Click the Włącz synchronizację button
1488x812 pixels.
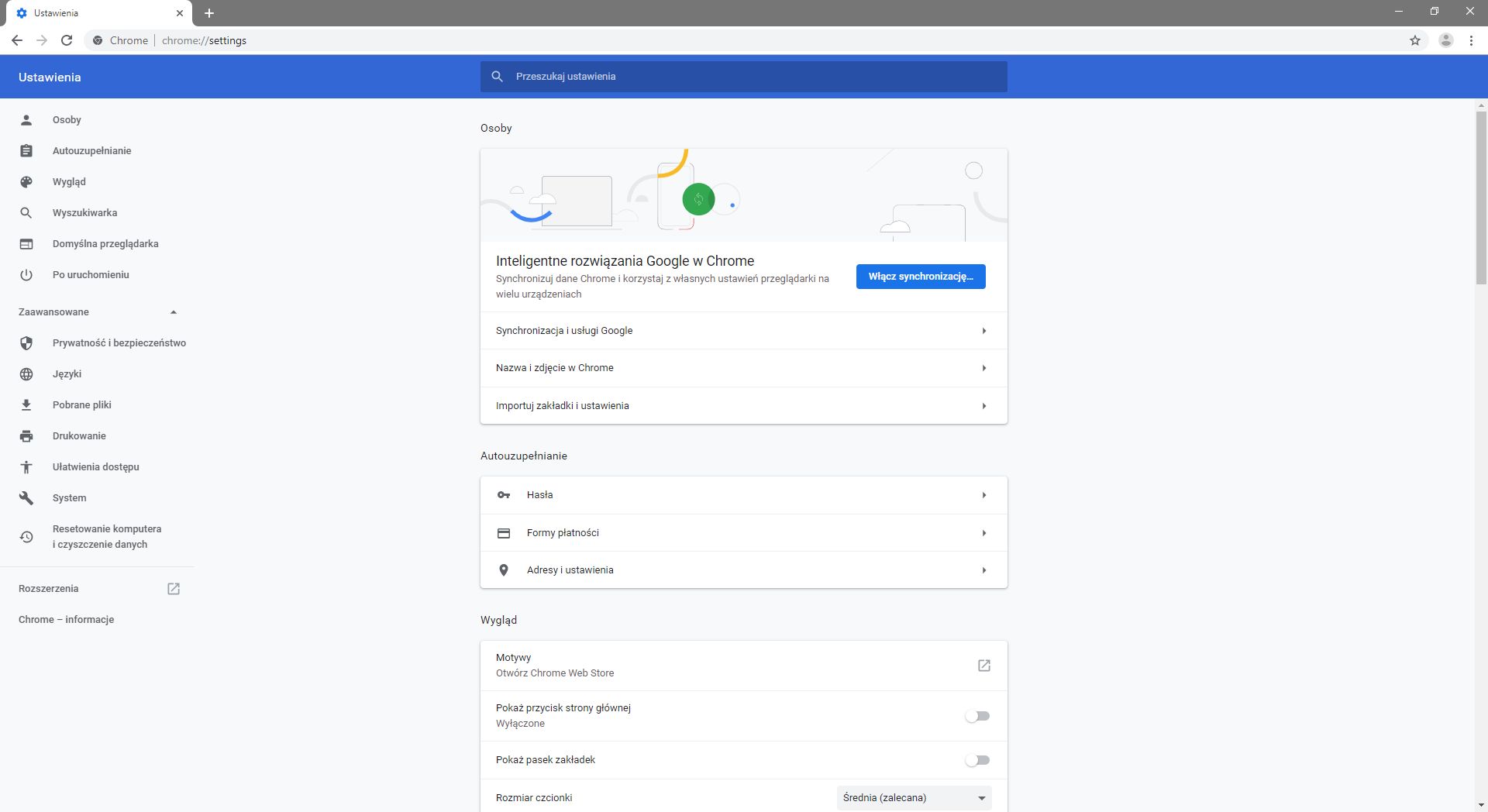pyautogui.click(x=920, y=276)
